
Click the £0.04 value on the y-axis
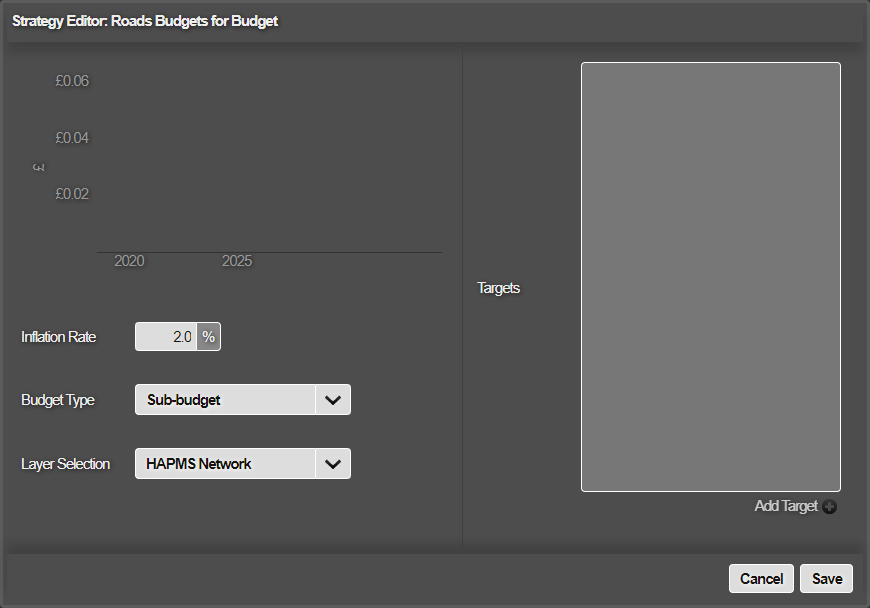[x=72, y=138]
